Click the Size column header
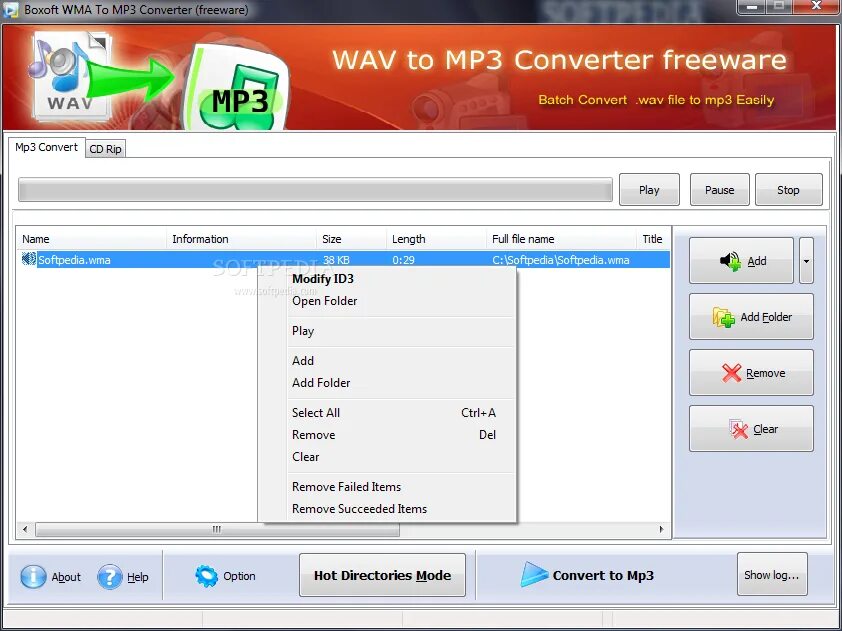The width and height of the screenshot is (842, 631). pyautogui.click(x=352, y=239)
